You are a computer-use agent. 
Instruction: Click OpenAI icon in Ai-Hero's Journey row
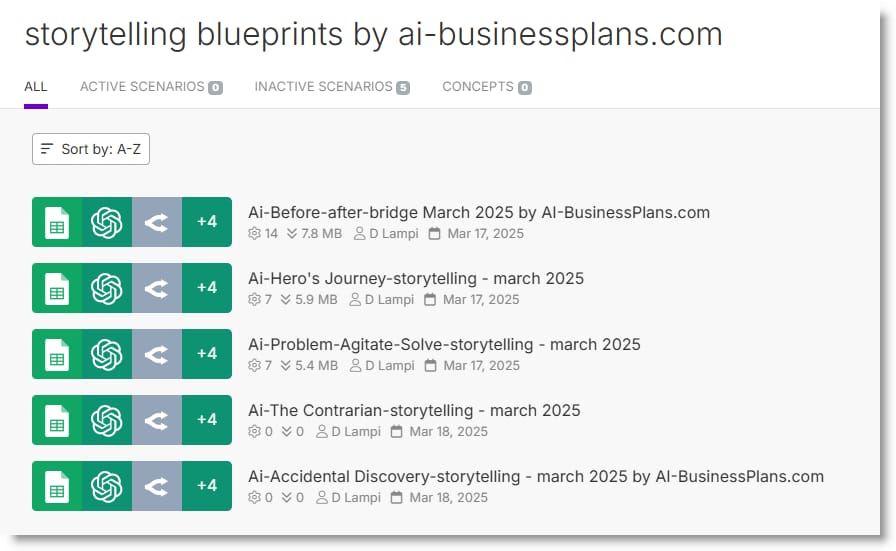(x=107, y=288)
